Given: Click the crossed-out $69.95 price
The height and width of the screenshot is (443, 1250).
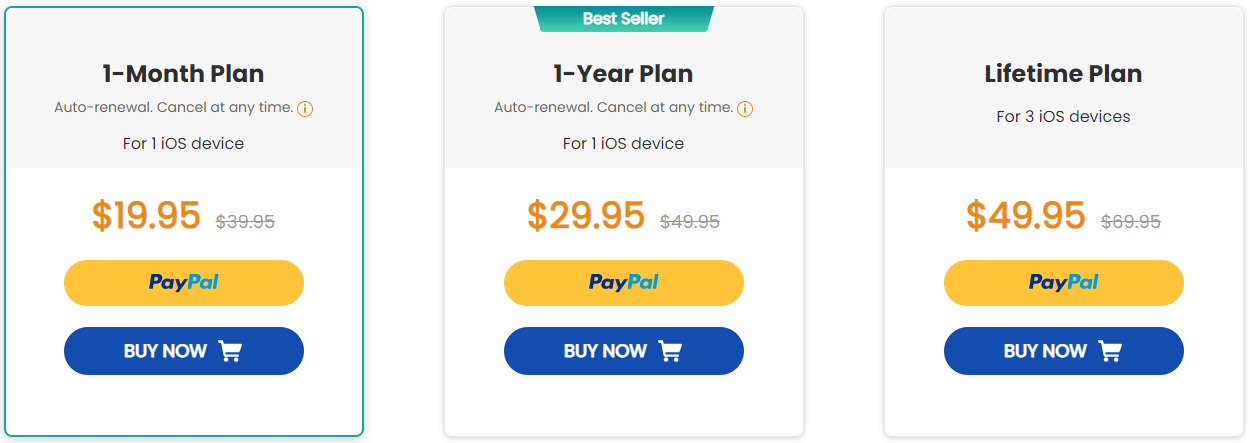Looking at the screenshot, I should pos(1131,222).
